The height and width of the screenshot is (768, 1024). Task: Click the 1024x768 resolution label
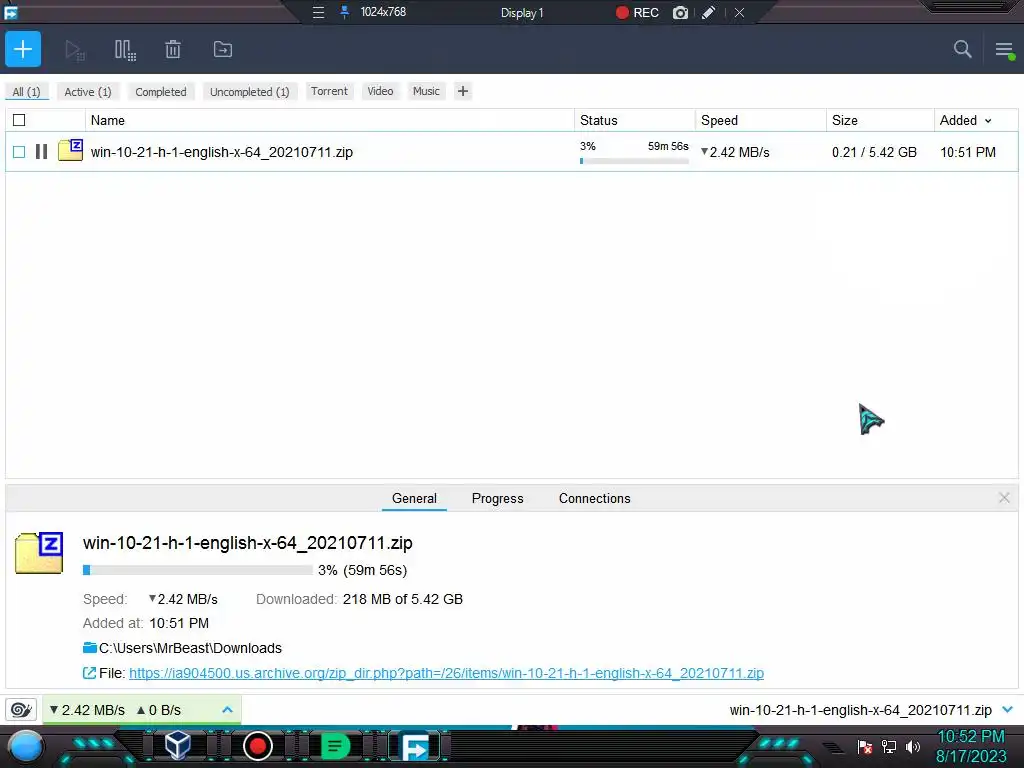click(x=383, y=12)
